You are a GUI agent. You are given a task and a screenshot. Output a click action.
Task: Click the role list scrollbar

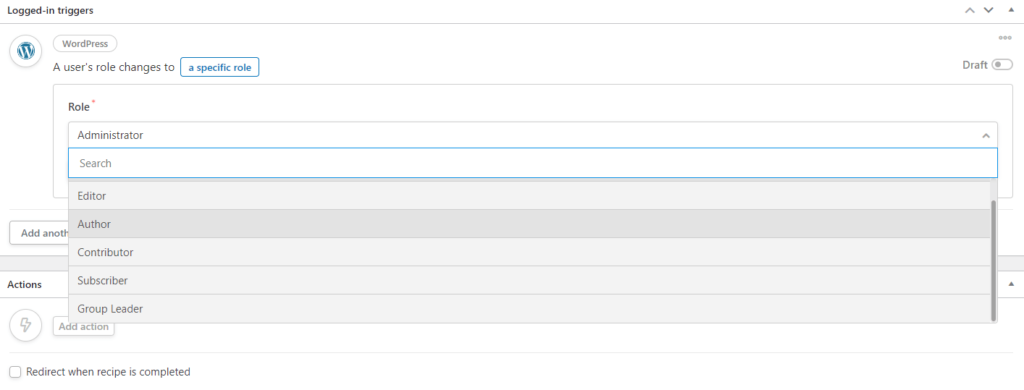pos(993,260)
